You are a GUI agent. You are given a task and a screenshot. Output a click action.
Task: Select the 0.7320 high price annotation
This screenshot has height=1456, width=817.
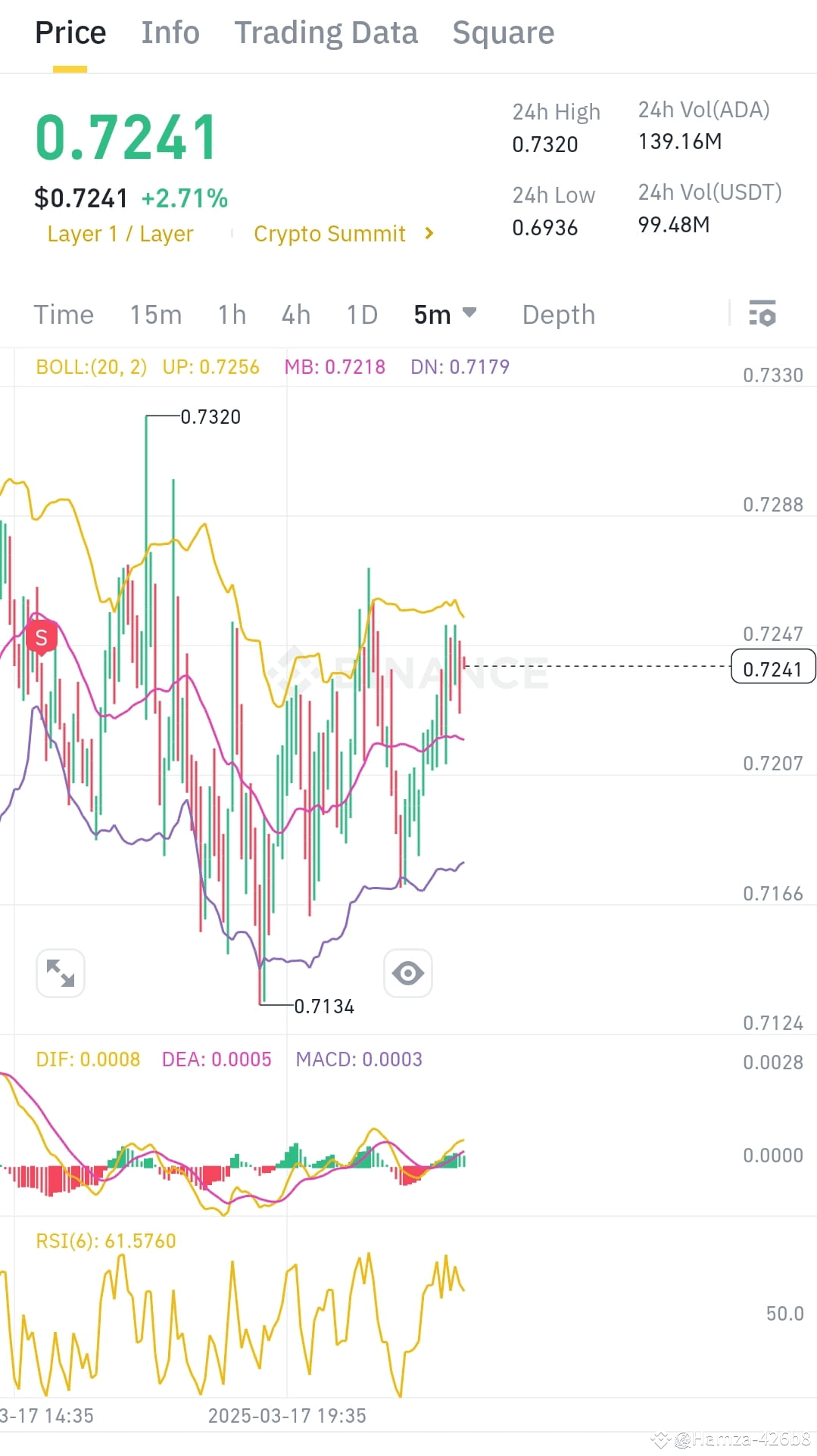pyautogui.click(x=210, y=415)
